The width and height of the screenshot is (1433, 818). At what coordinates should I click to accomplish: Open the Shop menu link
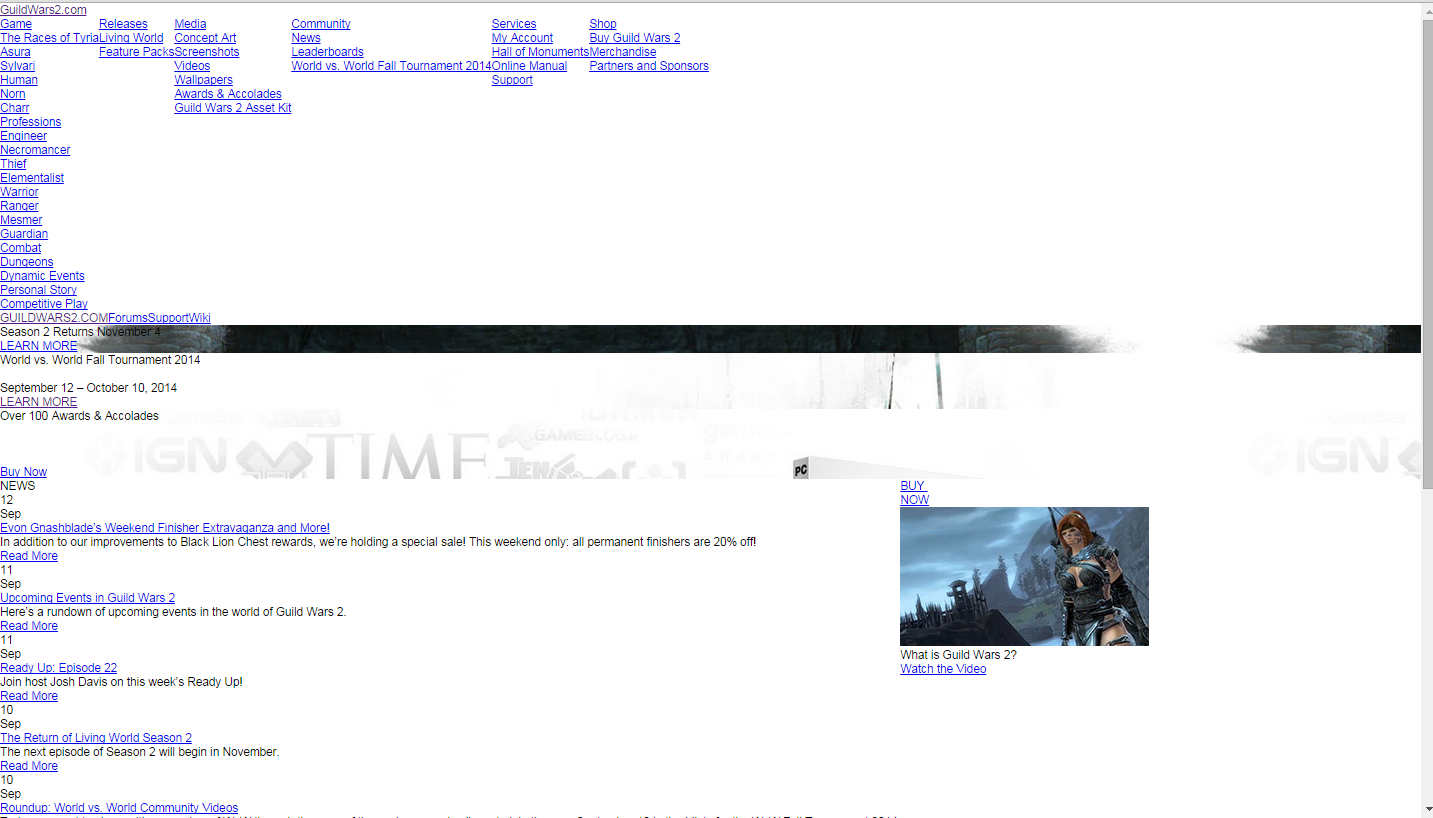coord(603,24)
